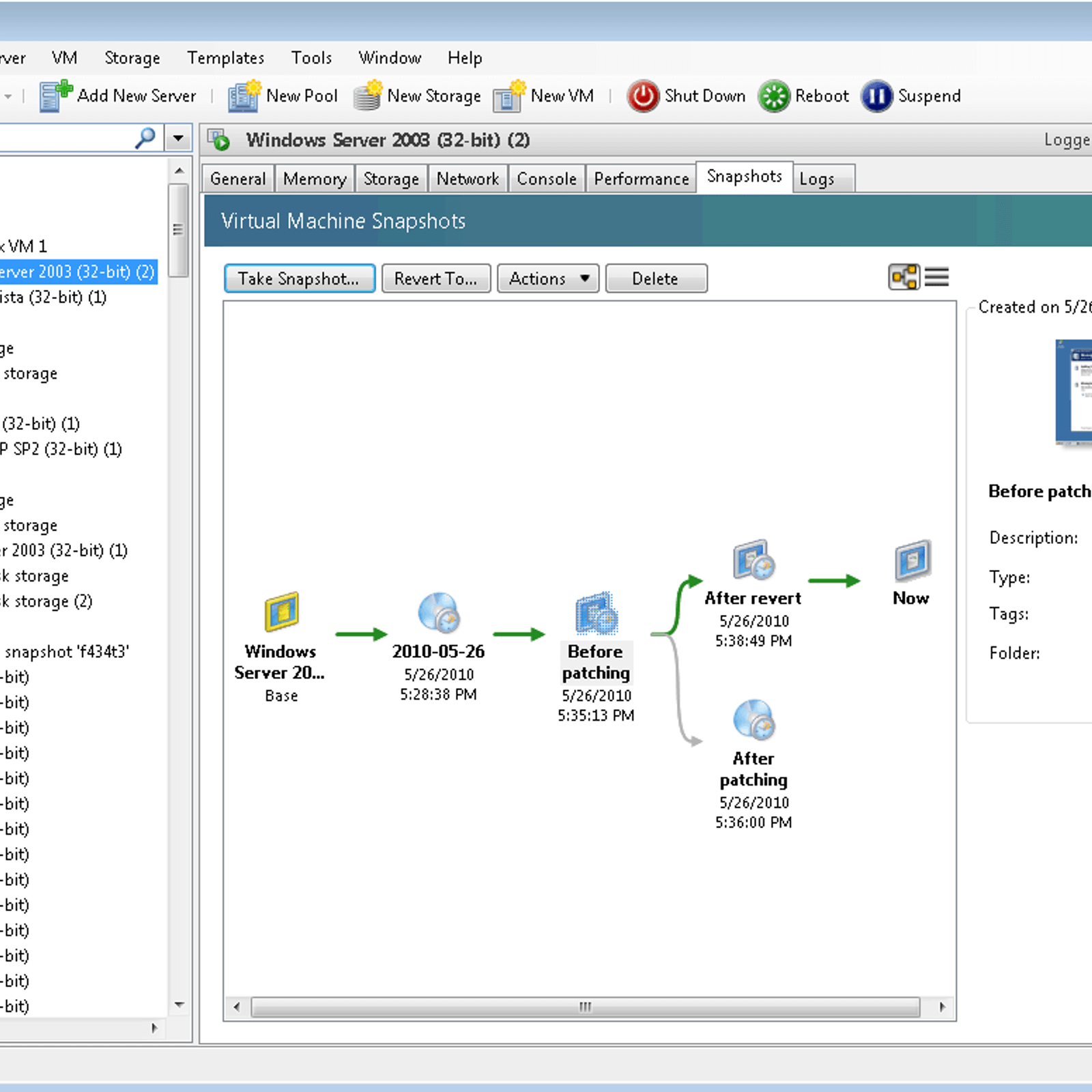
Task: Click the tree pane horizontal scroll right arrow
Action: tap(155, 1028)
